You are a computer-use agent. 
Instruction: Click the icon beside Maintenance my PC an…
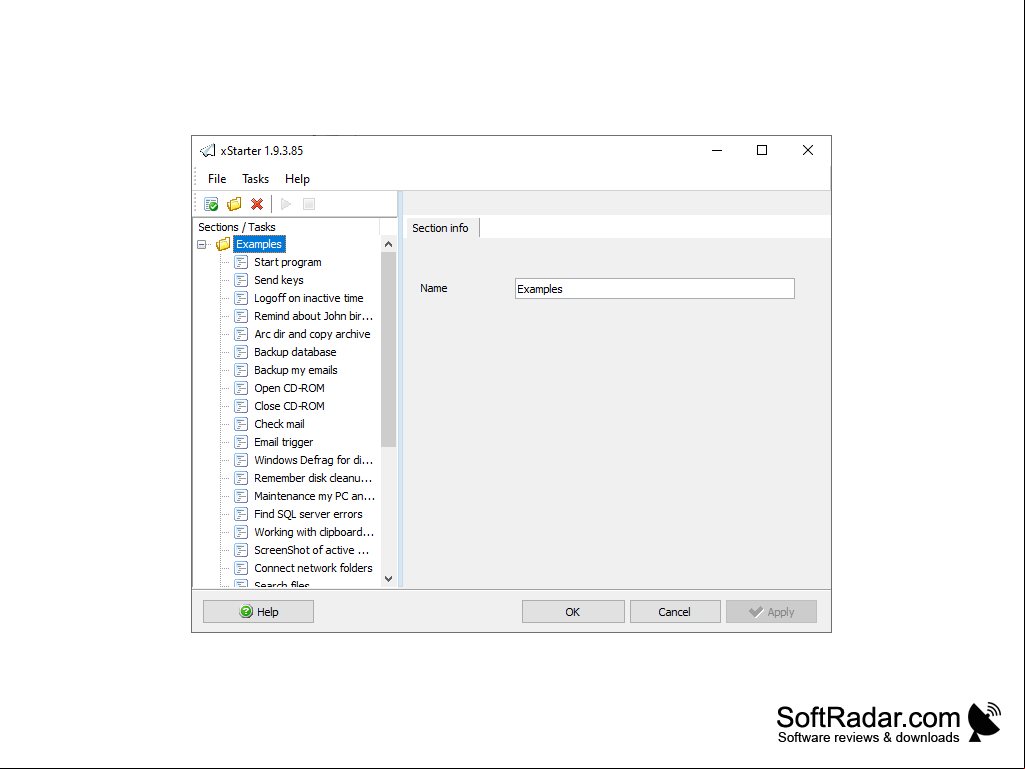pos(241,496)
